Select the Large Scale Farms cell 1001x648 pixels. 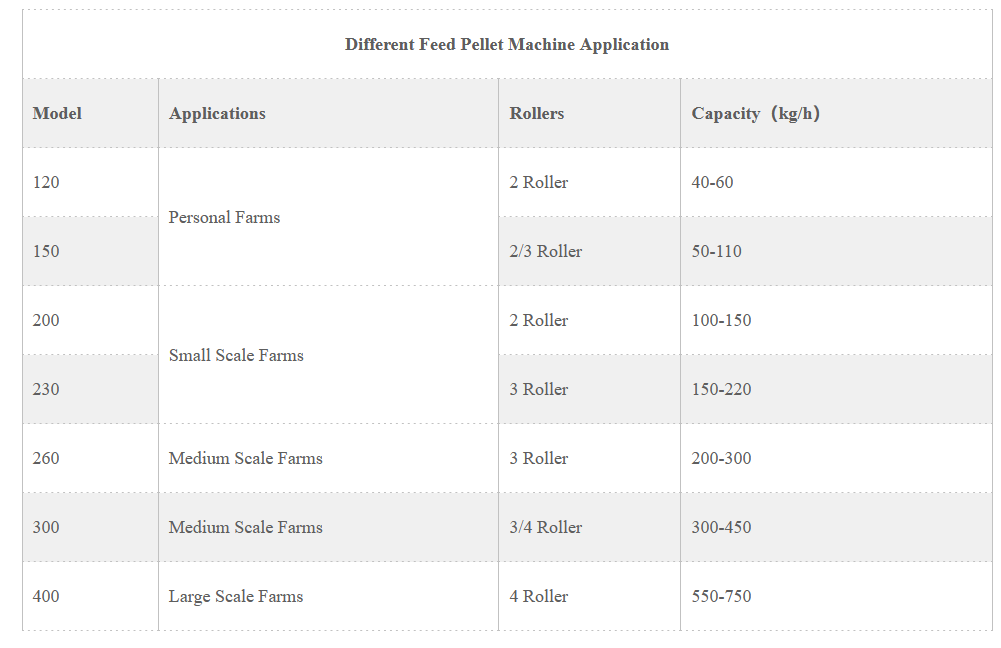click(x=236, y=596)
